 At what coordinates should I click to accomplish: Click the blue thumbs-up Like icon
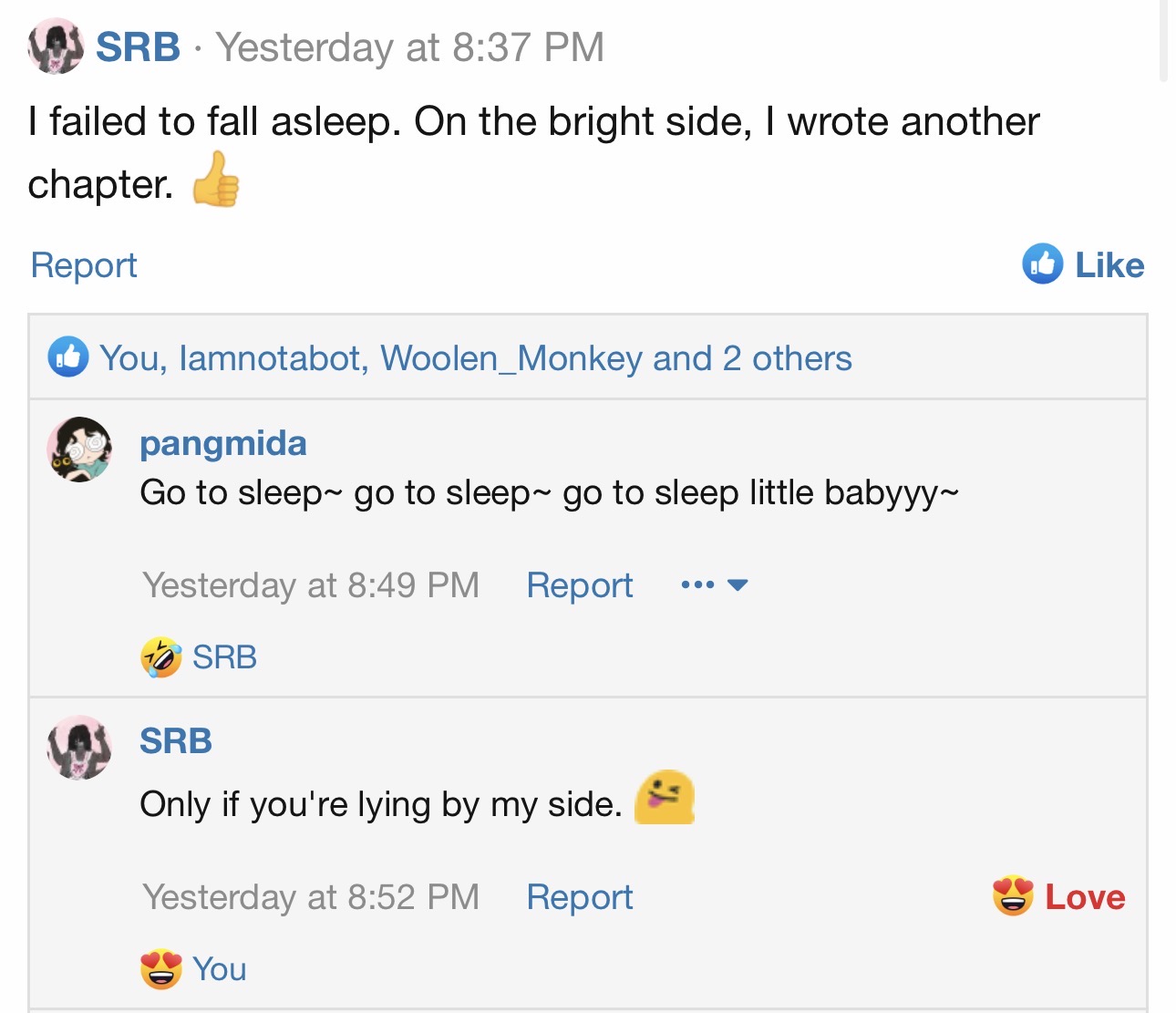(1042, 264)
